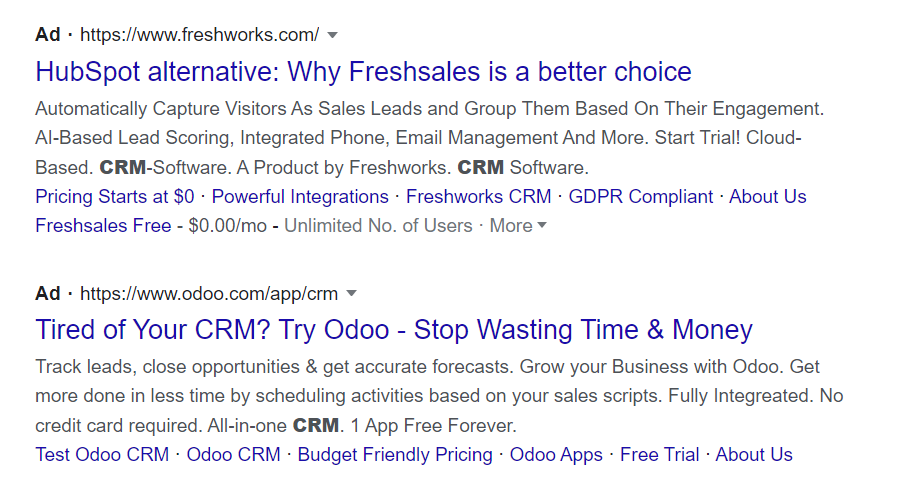Start Odoo Free Trial link

(x=659, y=455)
